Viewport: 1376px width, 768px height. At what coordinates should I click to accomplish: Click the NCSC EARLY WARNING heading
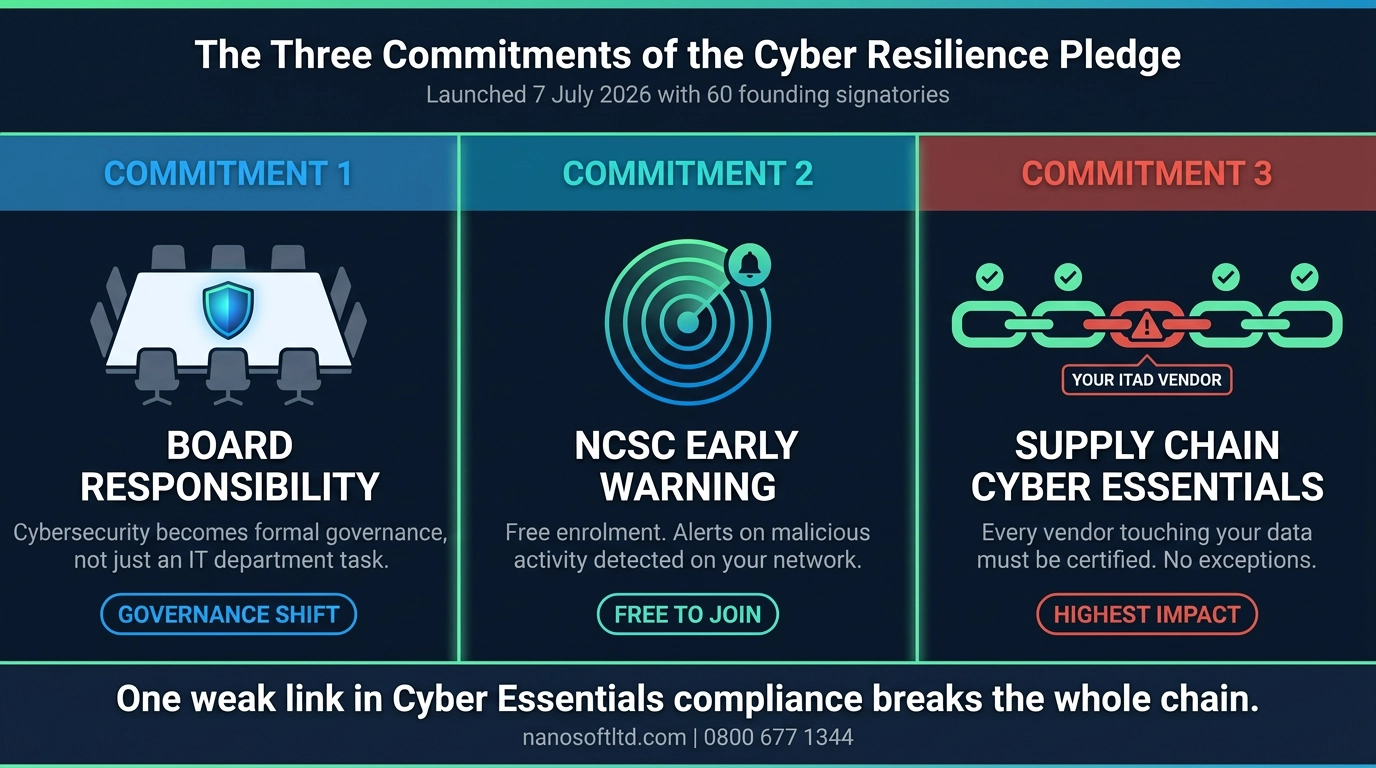[x=688, y=466]
